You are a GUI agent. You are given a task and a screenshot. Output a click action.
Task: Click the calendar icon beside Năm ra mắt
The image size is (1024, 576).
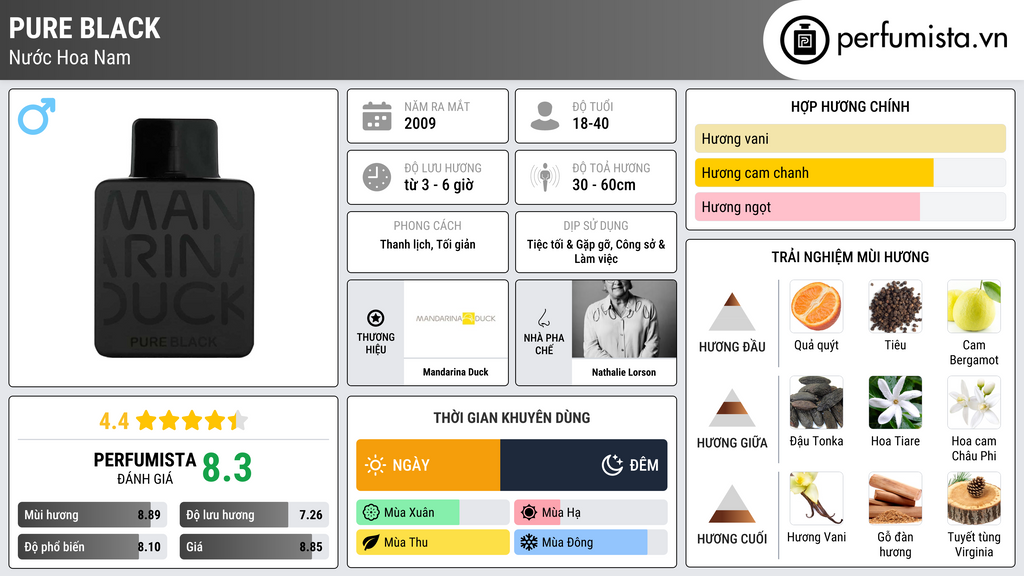pyautogui.click(x=377, y=116)
